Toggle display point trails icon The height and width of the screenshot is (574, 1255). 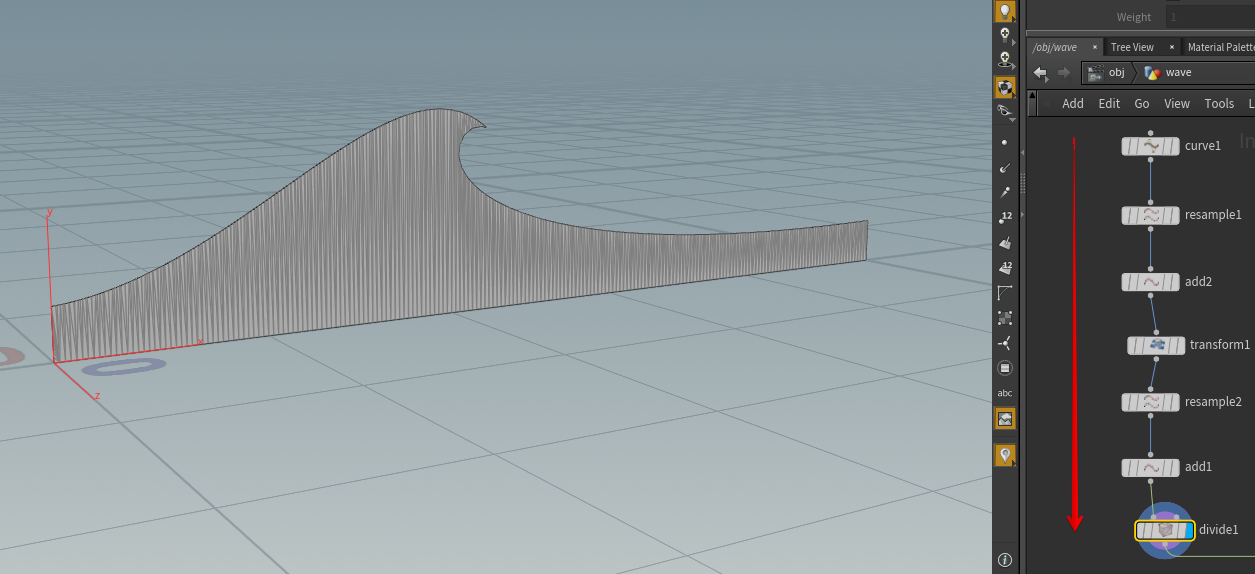1005,192
